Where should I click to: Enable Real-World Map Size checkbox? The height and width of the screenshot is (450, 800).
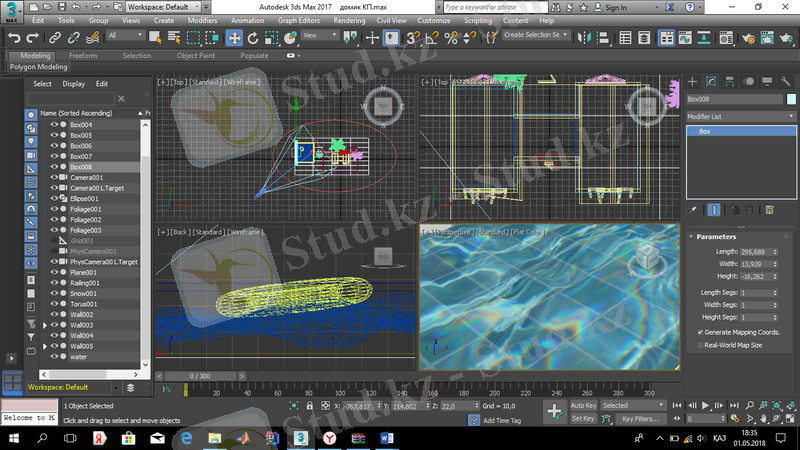pyautogui.click(x=701, y=345)
